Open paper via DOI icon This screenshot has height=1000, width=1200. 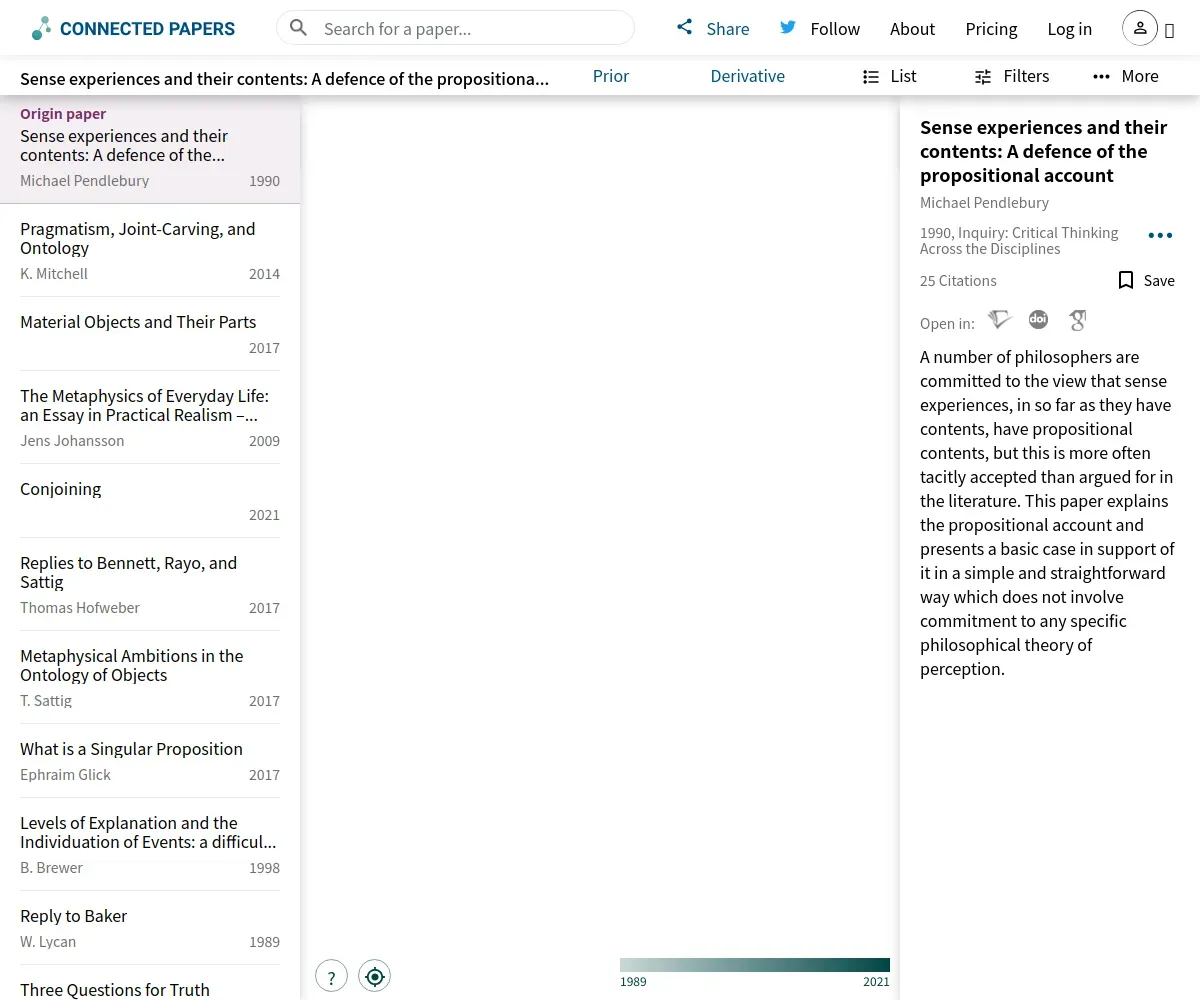pyautogui.click(x=1038, y=320)
